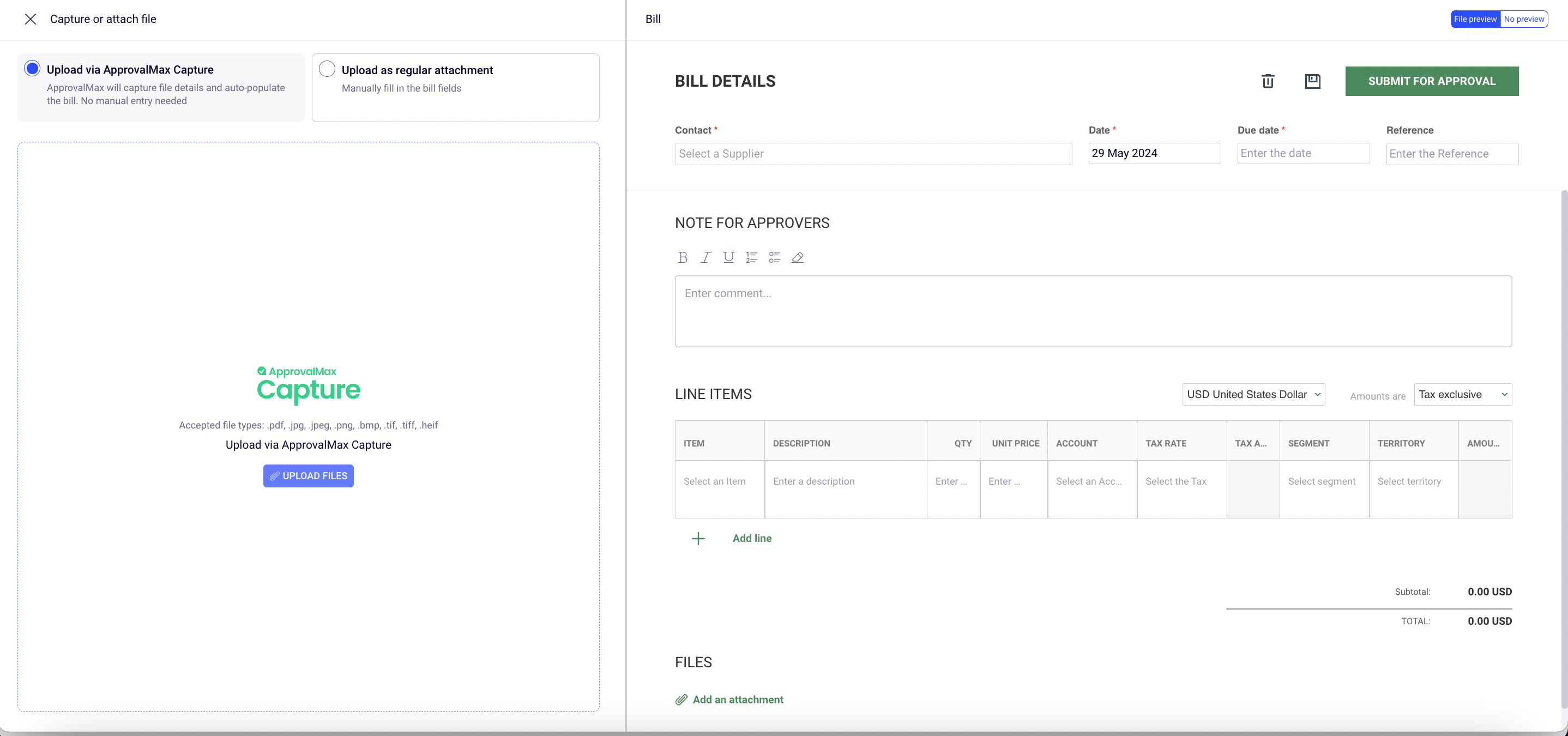This screenshot has height=736, width=1568.
Task: Click the Subtotal value 0.00 USD
Action: (x=1489, y=592)
